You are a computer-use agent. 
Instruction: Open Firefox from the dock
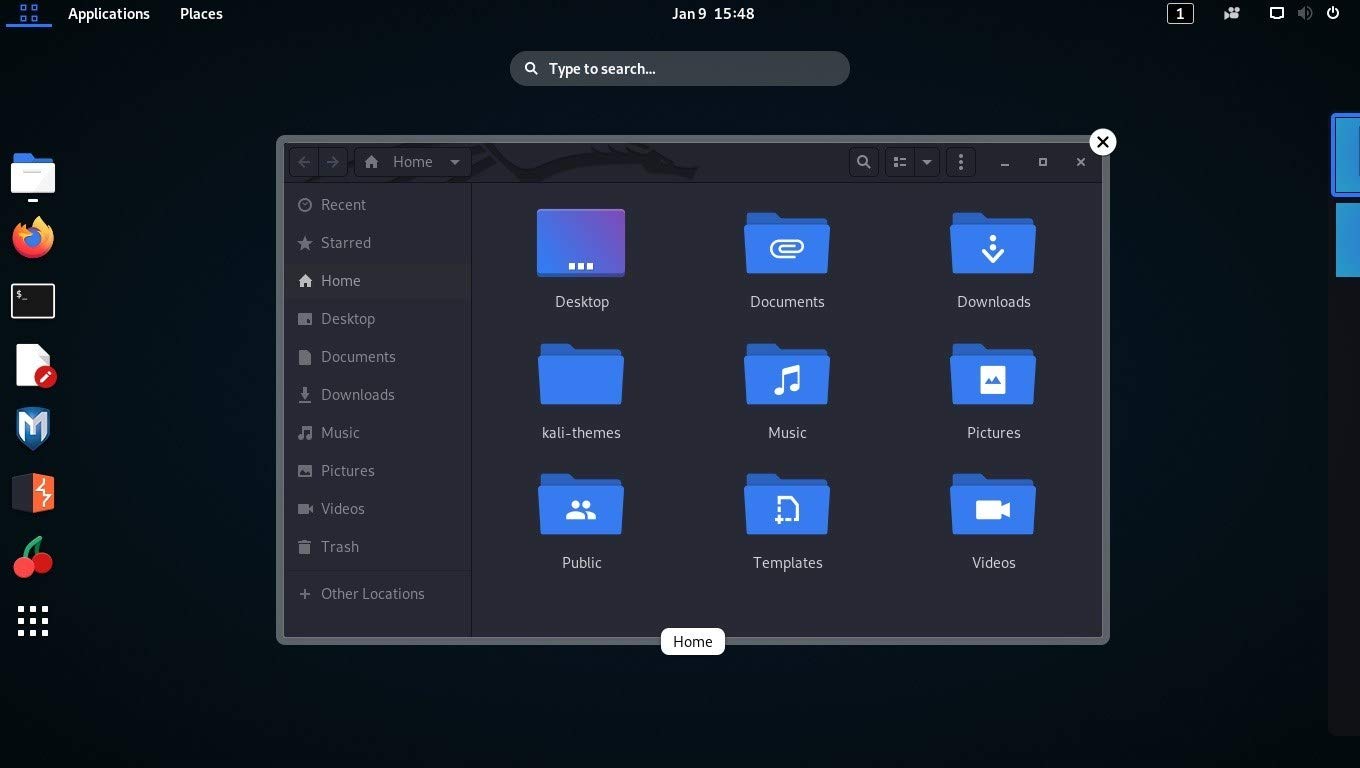click(x=33, y=238)
